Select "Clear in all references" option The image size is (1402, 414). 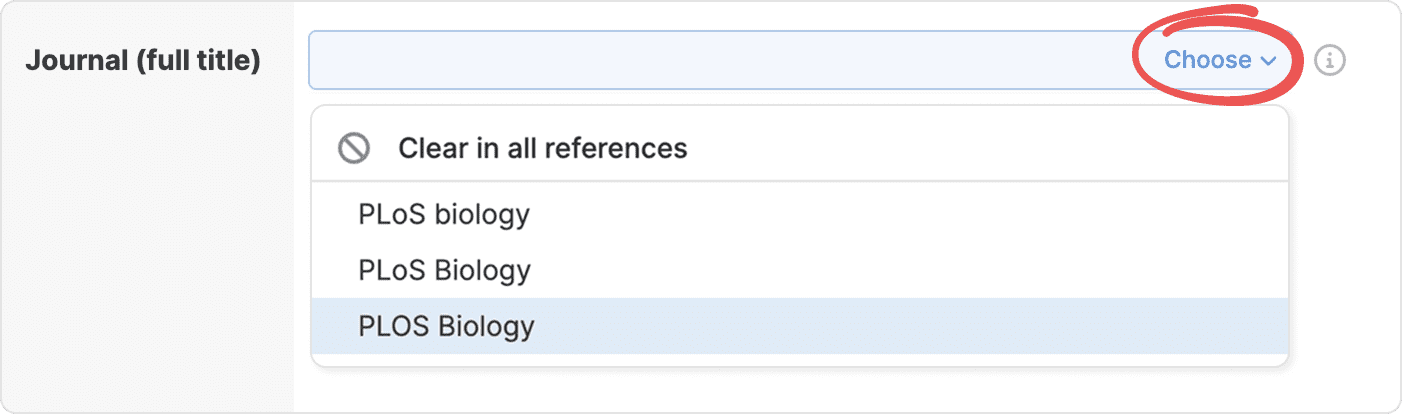tap(542, 149)
